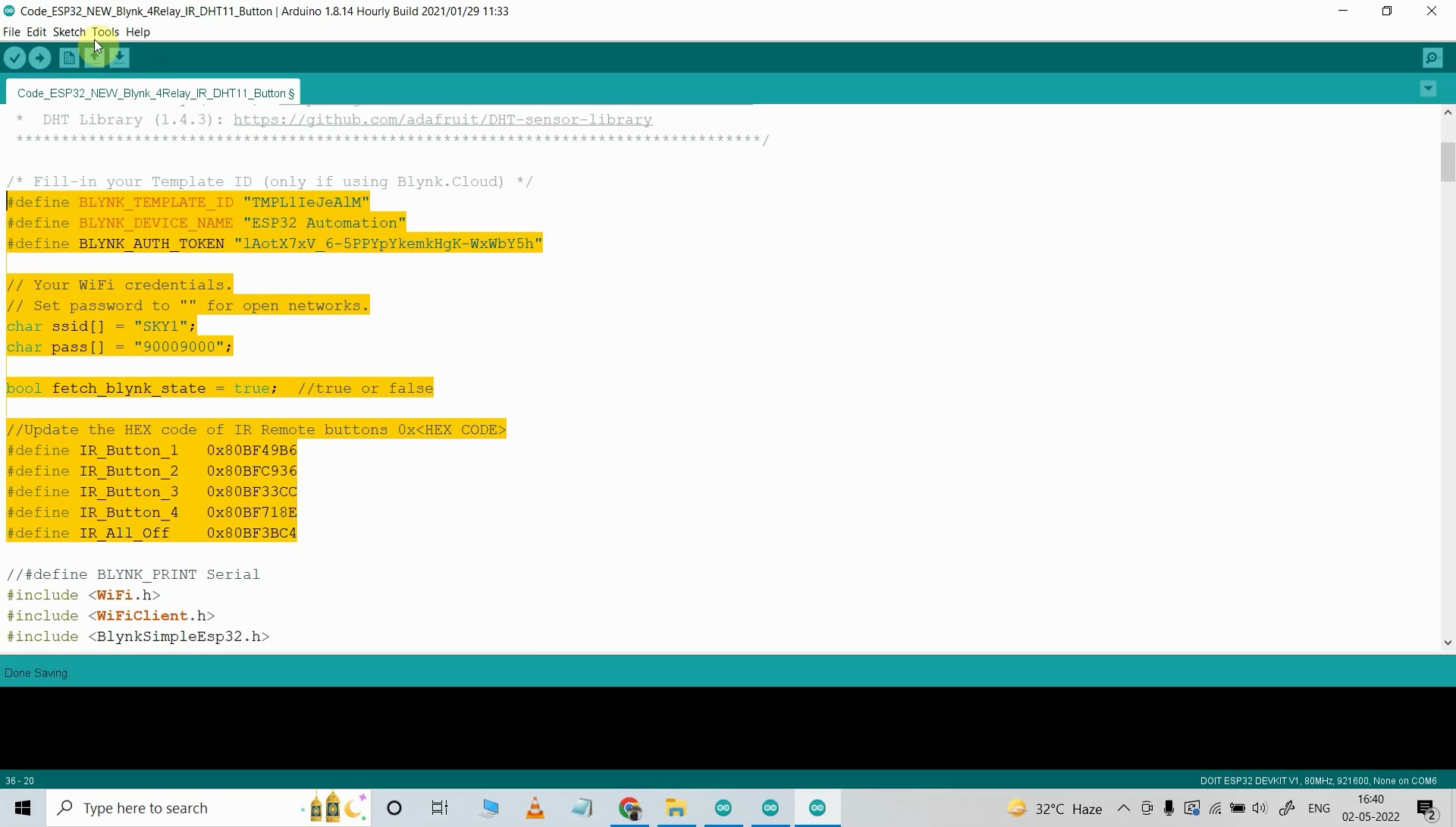This screenshot has width=1456, height=827.
Task: Open the Help menu
Action: pyautogui.click(x=138, y=32)
